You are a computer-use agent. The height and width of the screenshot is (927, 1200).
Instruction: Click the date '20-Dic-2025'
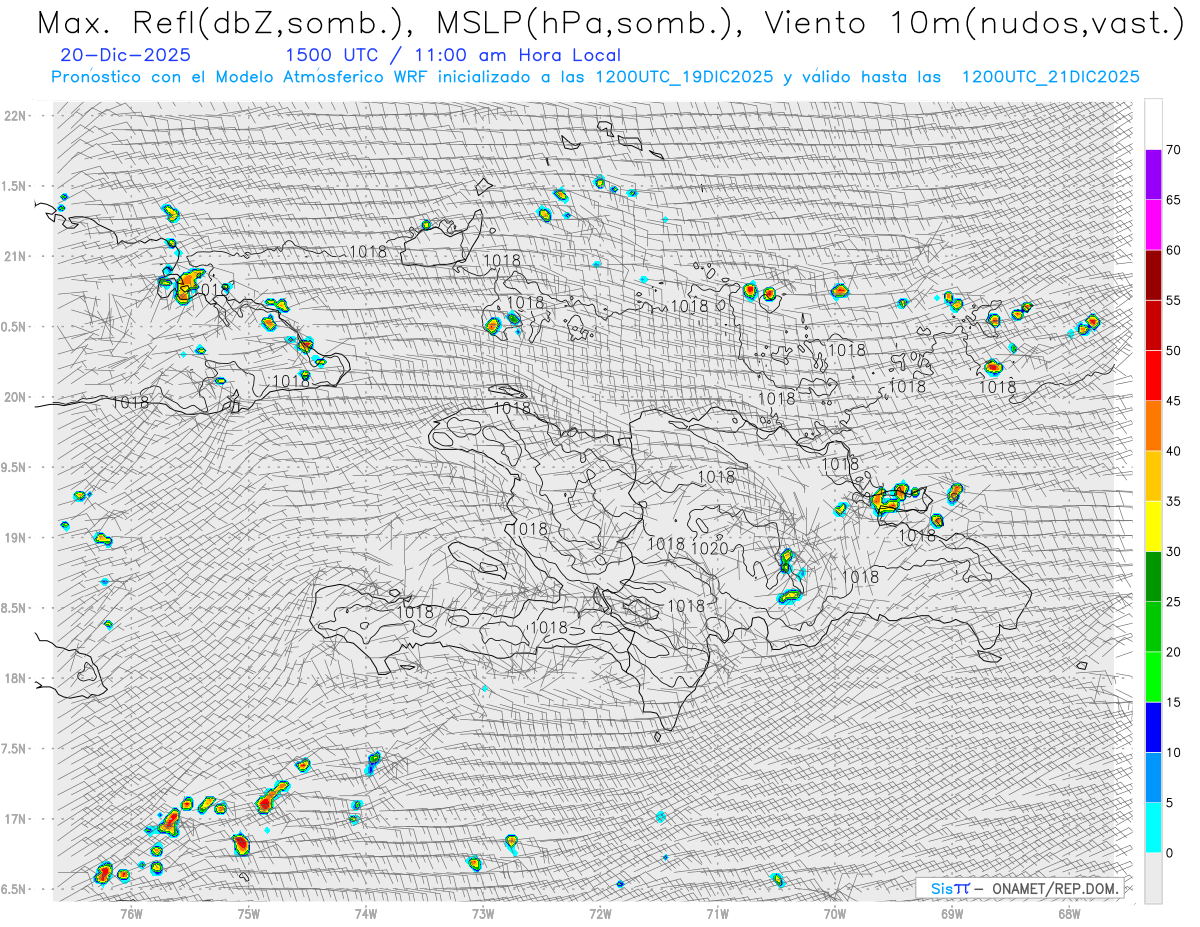126,56
